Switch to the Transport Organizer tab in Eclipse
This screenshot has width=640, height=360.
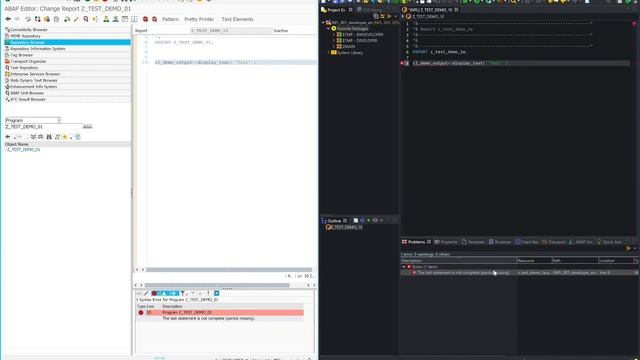pos(554,242)
